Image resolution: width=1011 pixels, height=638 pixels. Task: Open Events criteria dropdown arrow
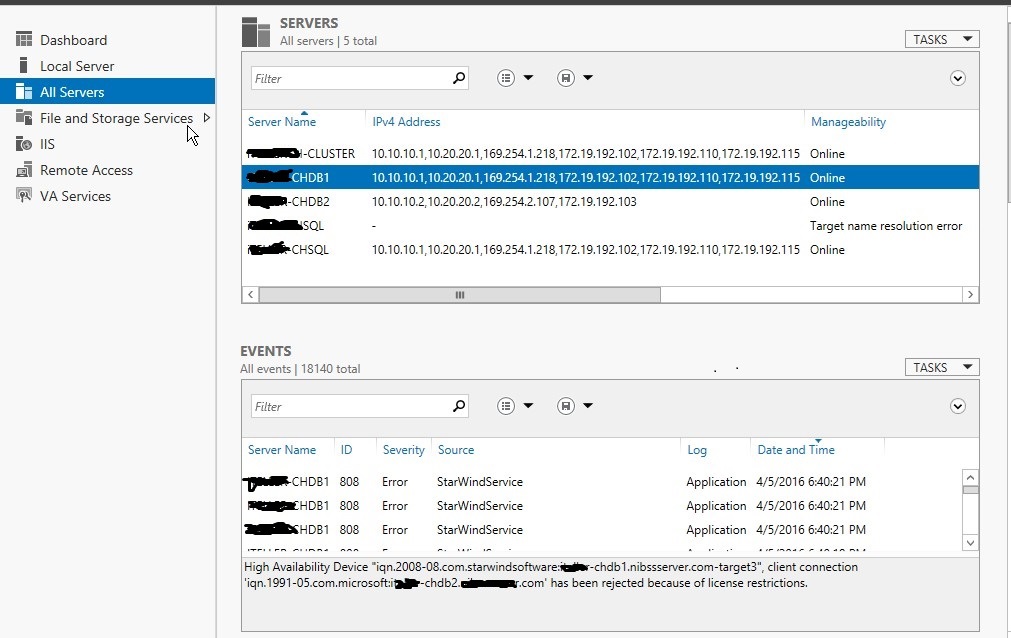tap(528, 405)
